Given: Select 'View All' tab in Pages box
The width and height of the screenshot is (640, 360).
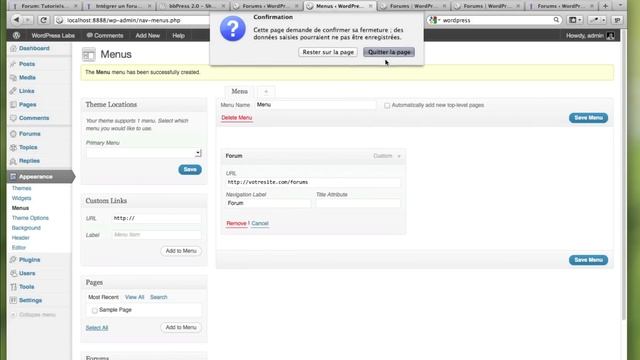Looking at the screenshot, I should pos(134,297).
